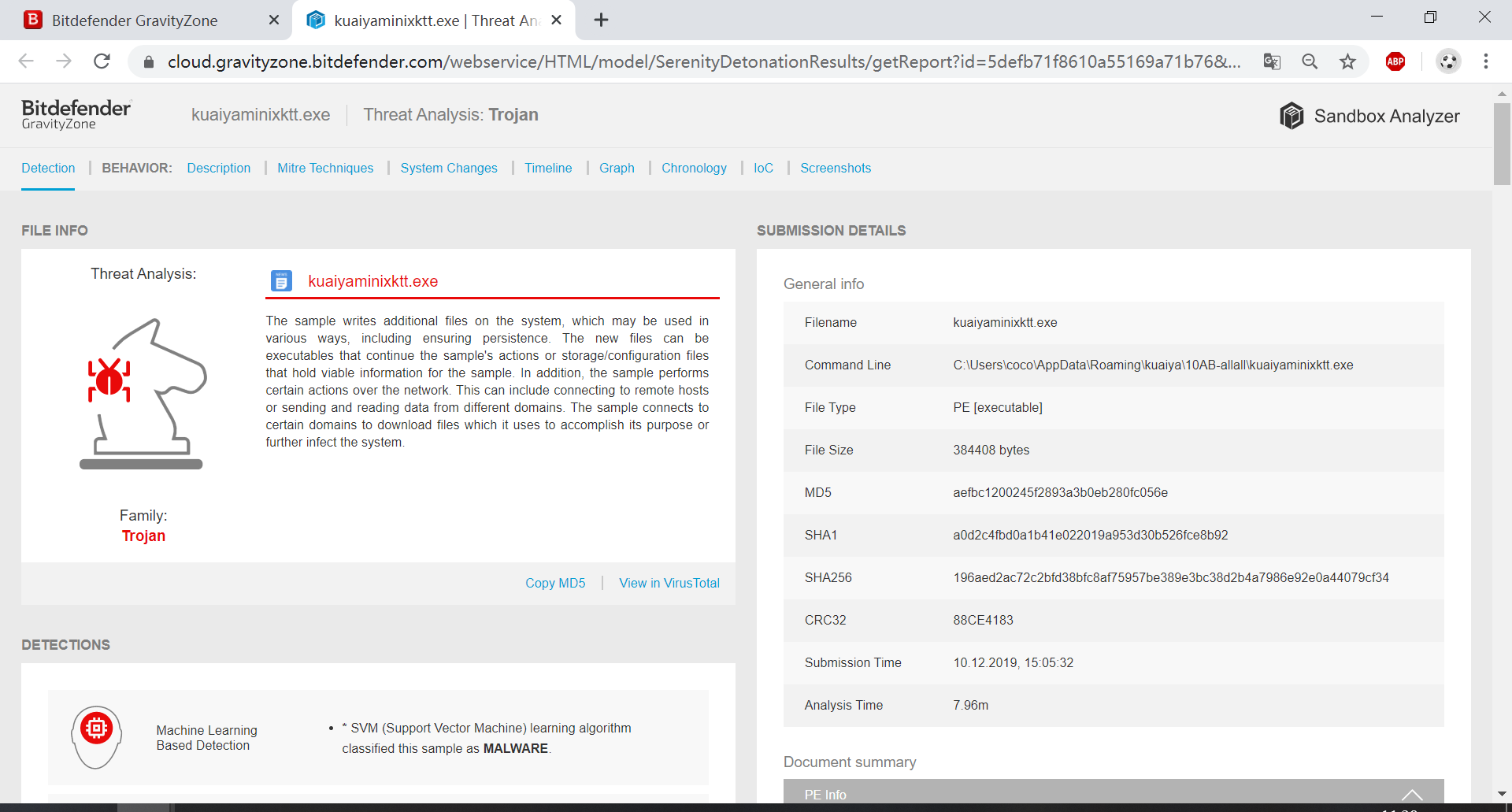This screenshot has width=1512, height=812.
Task: Click the Document summary heading
Action: tap(850, 762)
